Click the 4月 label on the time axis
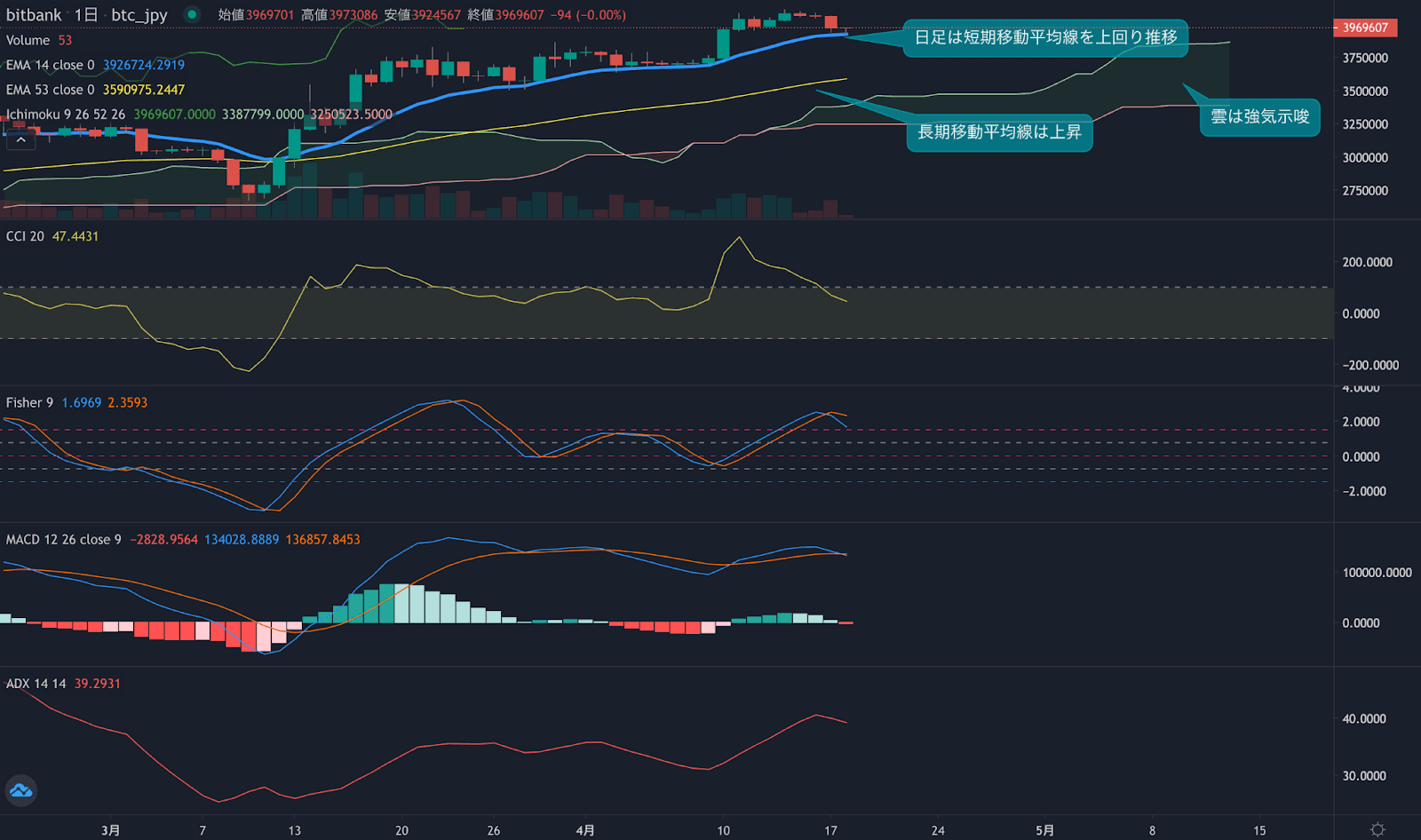This screenshot has width=1421, height=840. [585, 829]
